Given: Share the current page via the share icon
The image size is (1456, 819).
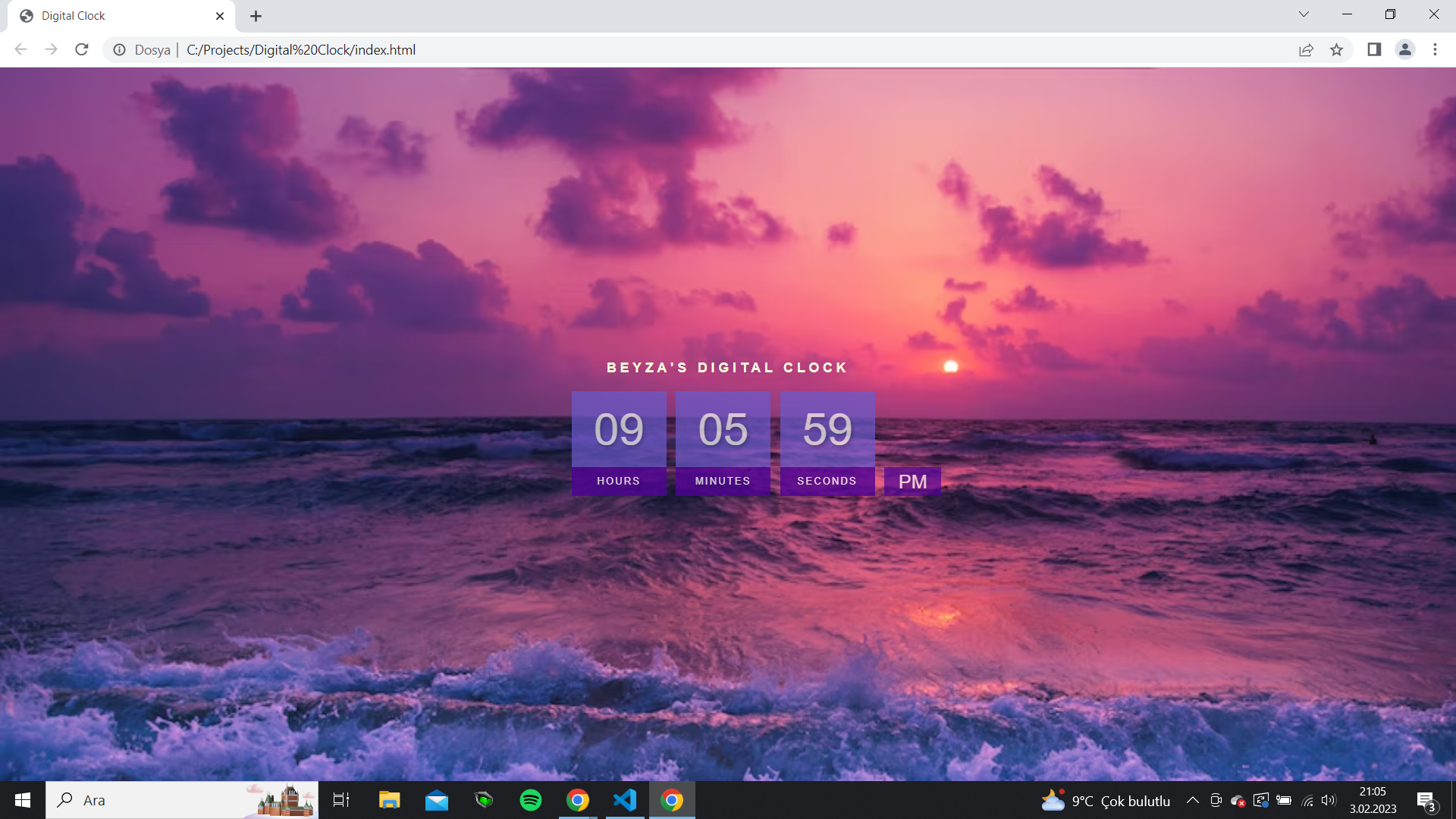Looking at the screenshot, I should tap(1307, 50).
